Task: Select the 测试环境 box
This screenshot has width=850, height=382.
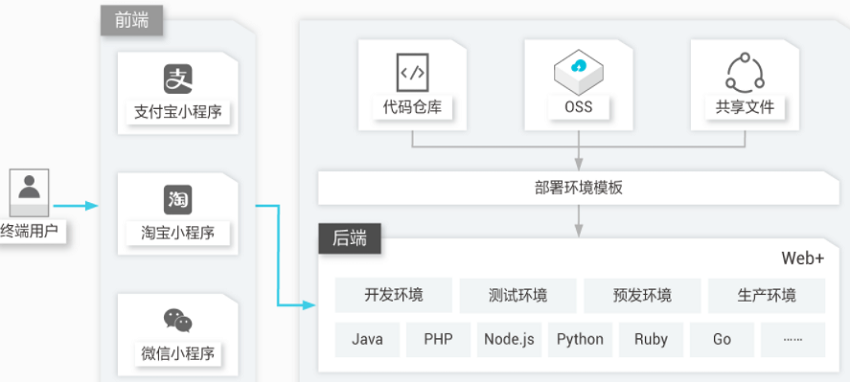Action: (x=518, y=295)
